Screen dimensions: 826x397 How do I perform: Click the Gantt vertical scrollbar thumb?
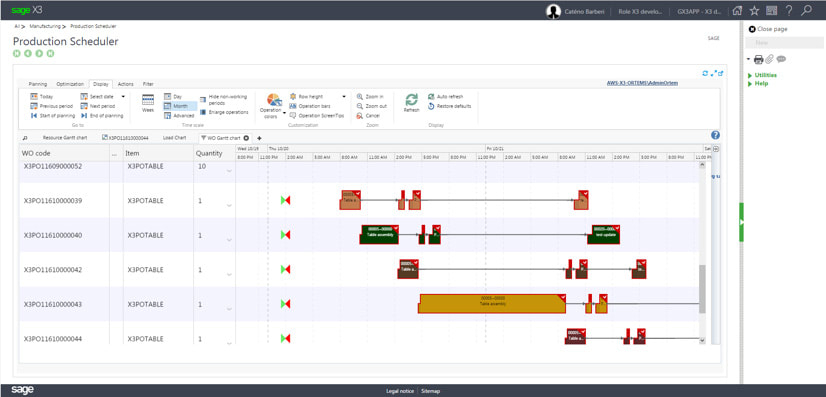click(x=702, y=289)
